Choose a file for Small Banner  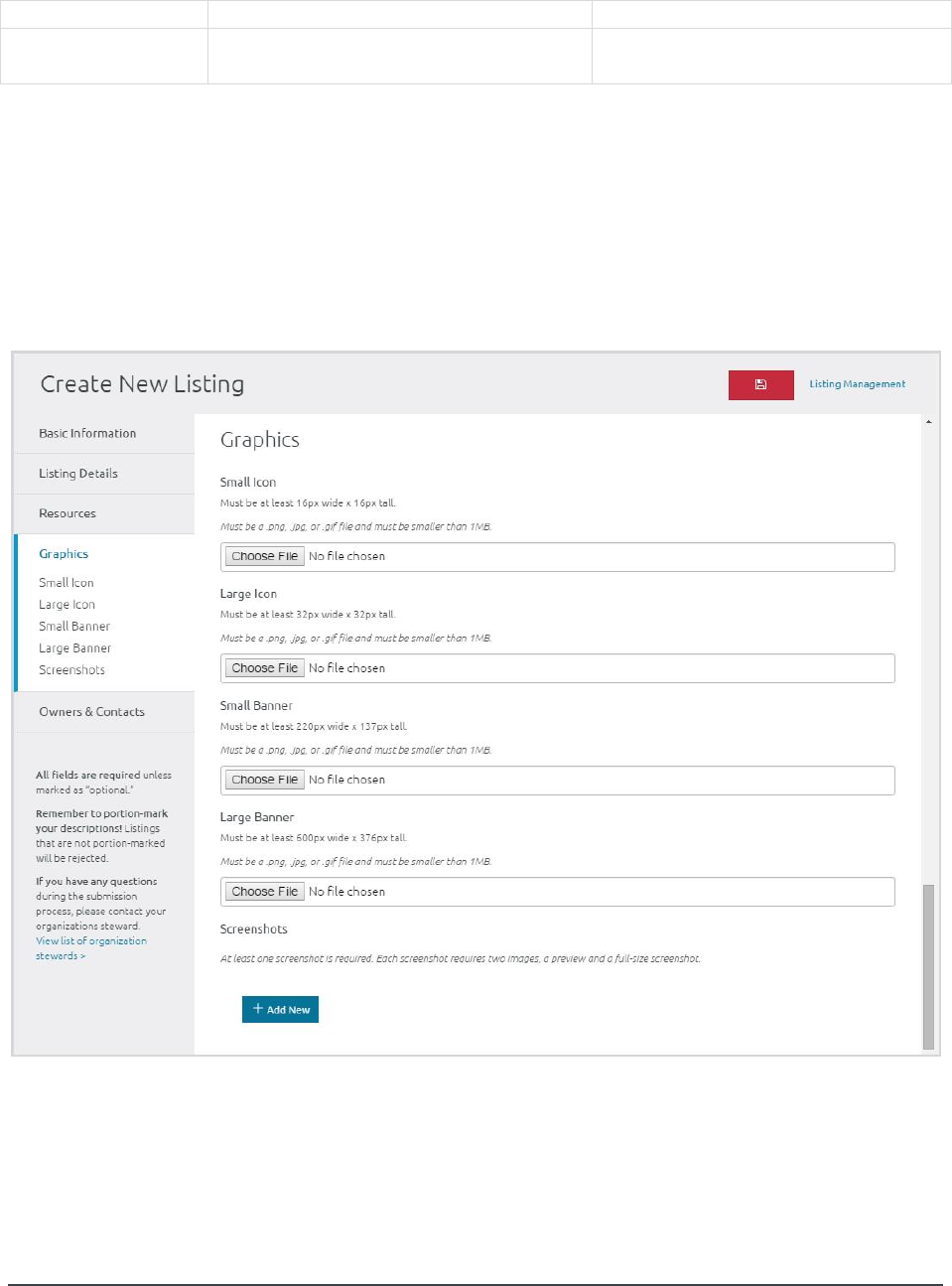coord(265,781)
